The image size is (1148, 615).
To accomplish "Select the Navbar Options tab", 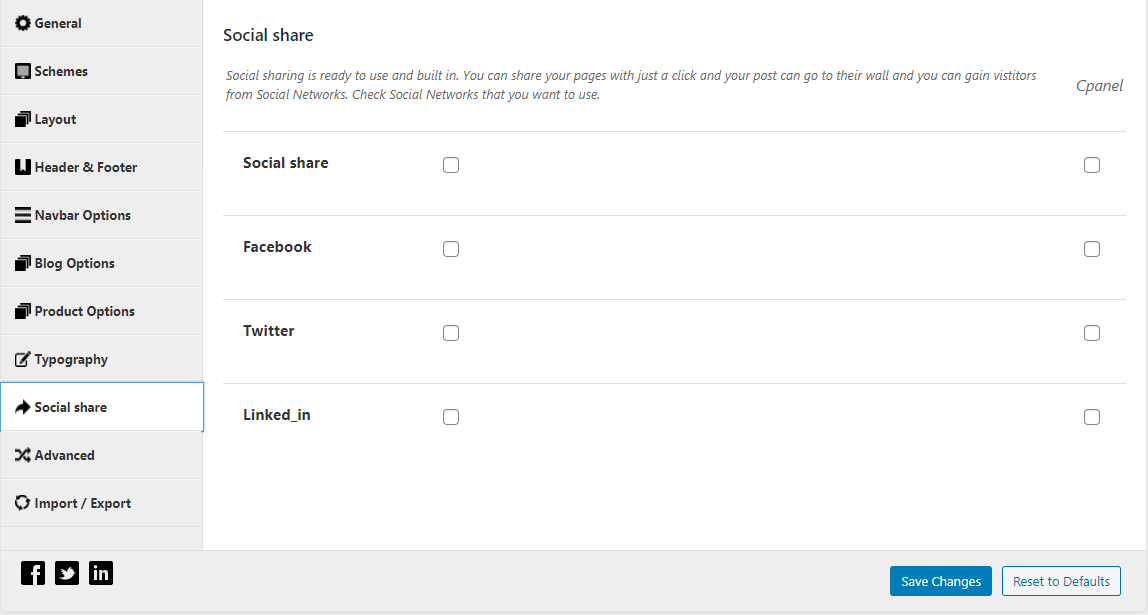I will 101,215.
